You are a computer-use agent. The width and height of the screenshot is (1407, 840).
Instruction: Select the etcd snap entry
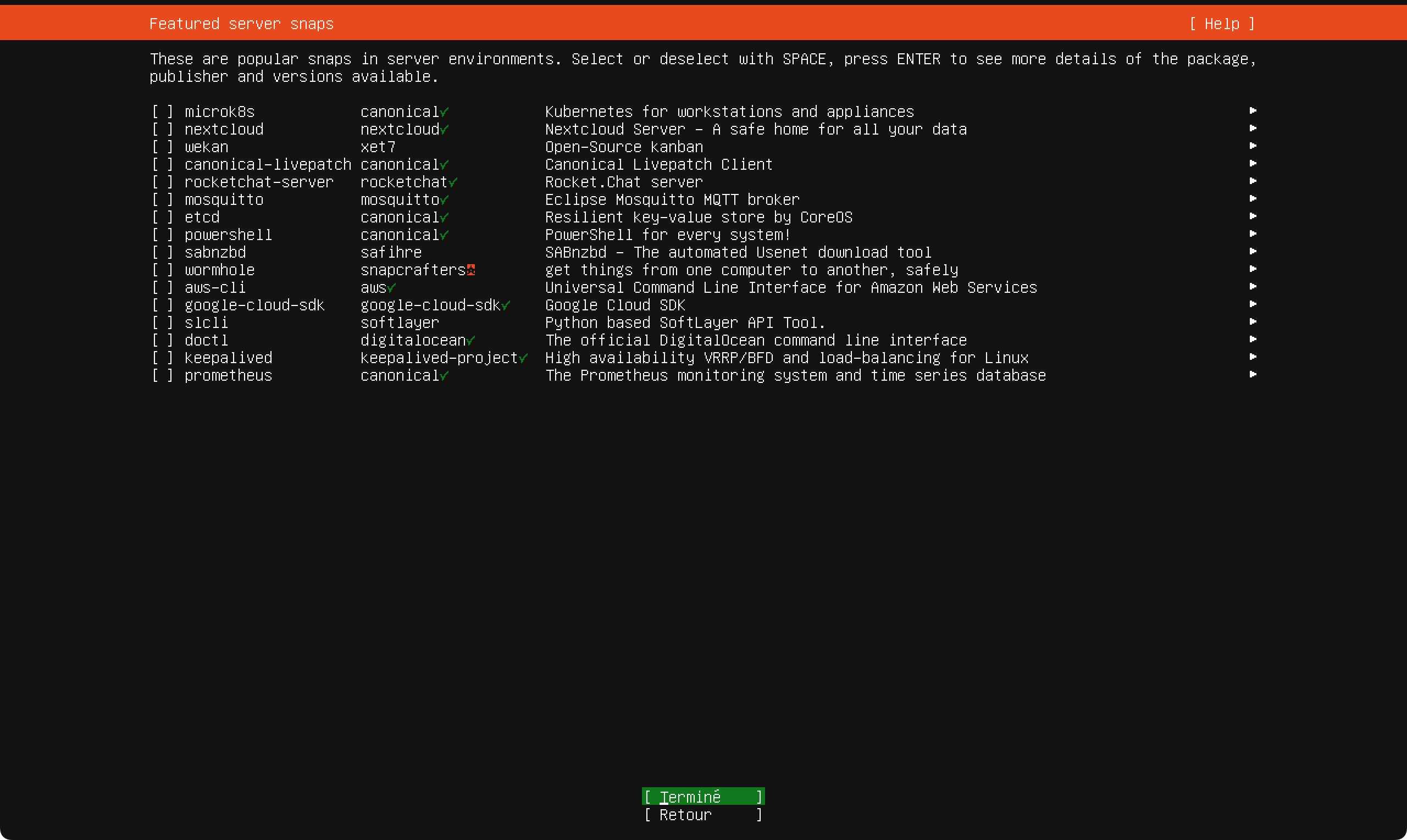(x=202, y=218)
